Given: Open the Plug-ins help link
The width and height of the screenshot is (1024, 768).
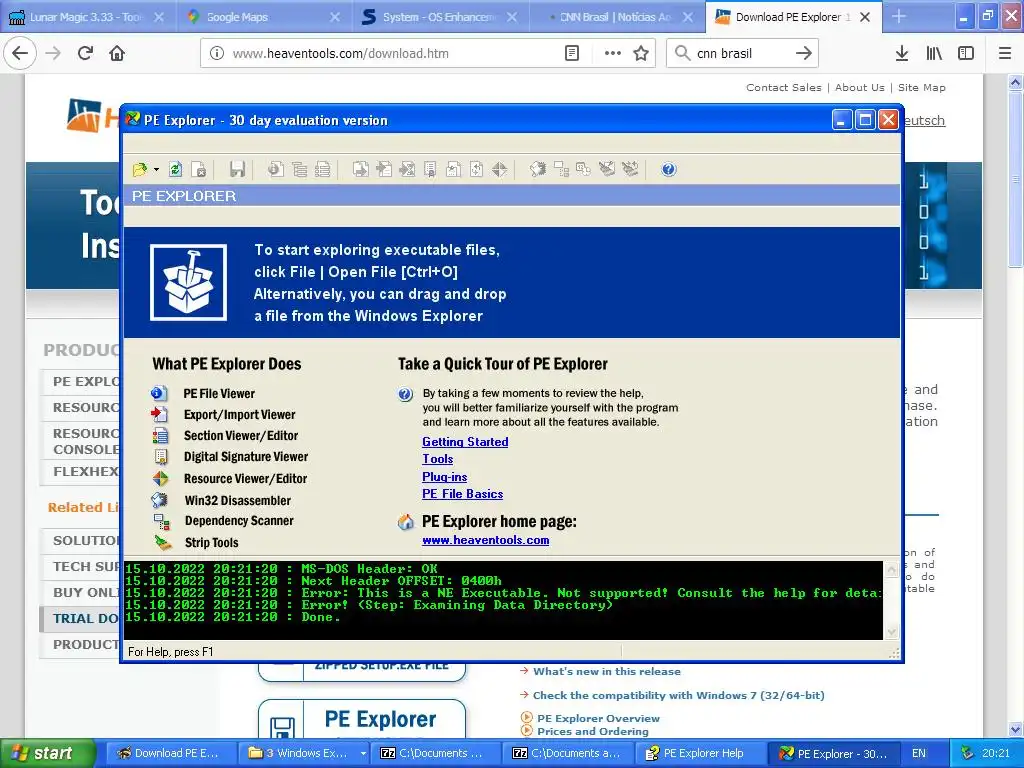Looking at the screenshot, I should click(x=445, y=477).
